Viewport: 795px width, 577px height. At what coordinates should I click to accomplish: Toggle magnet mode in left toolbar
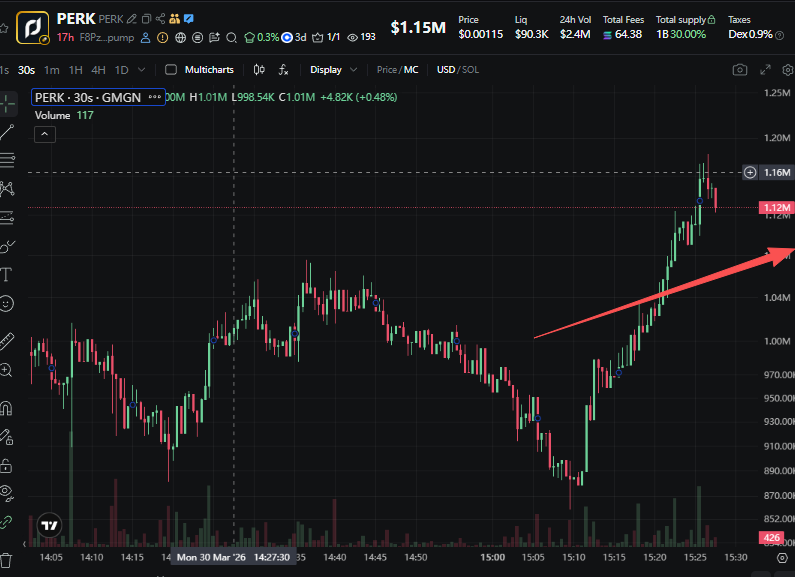pyautogui.click(x=6, y=408)
